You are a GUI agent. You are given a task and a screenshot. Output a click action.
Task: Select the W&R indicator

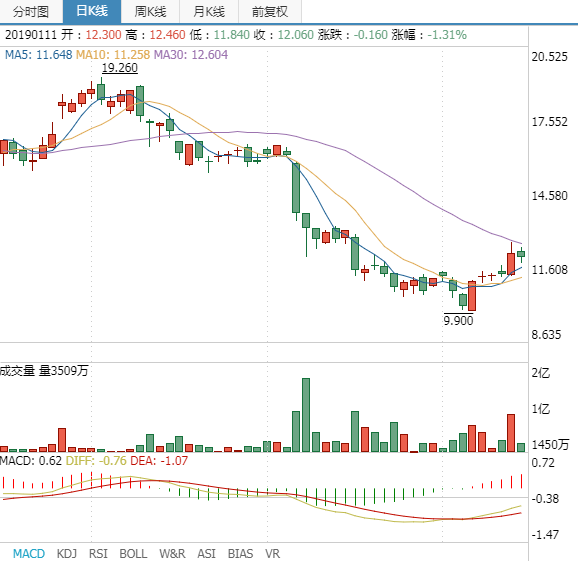click(172, 553)
